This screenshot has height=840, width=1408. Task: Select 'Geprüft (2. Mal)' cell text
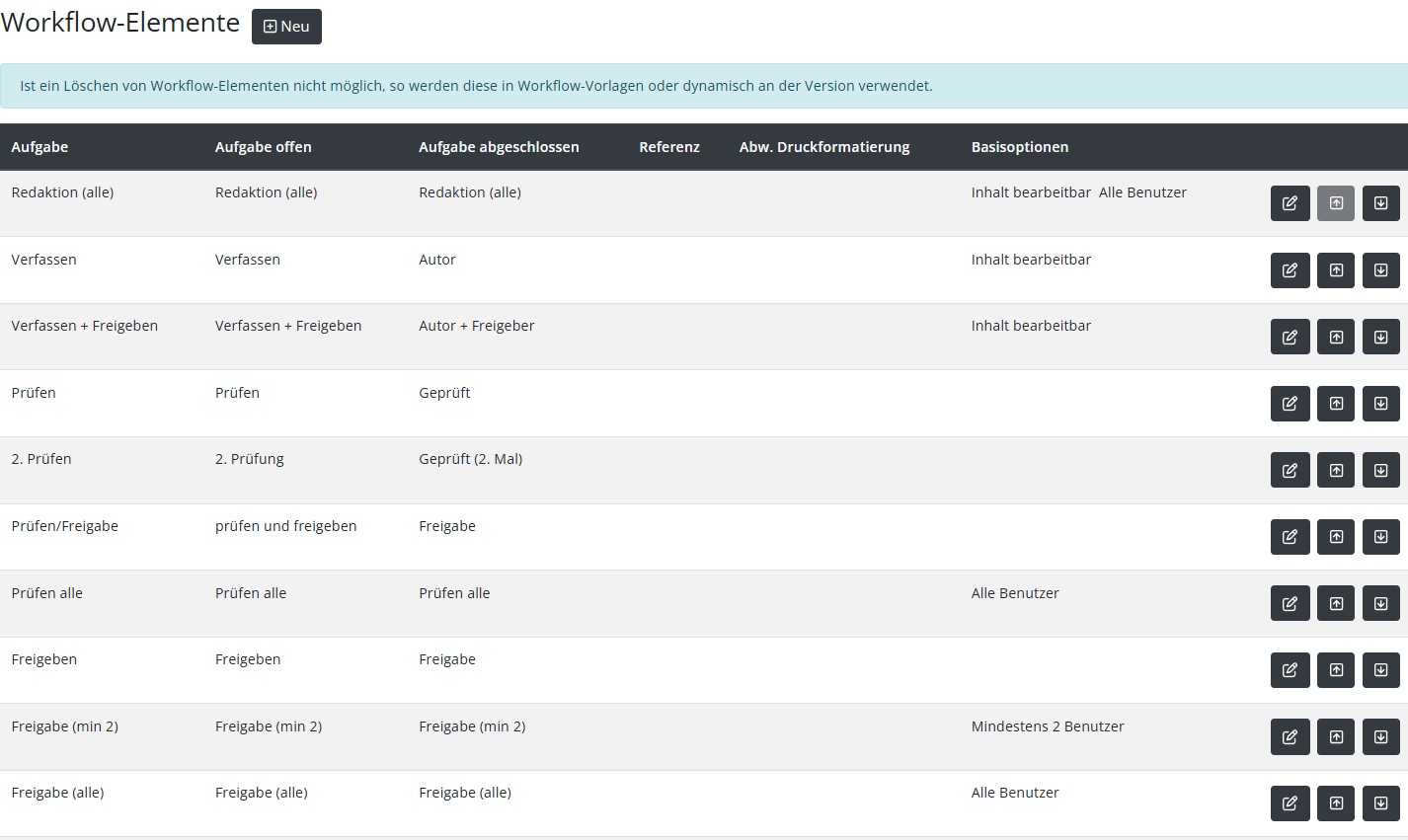click(x=471, y=459)
